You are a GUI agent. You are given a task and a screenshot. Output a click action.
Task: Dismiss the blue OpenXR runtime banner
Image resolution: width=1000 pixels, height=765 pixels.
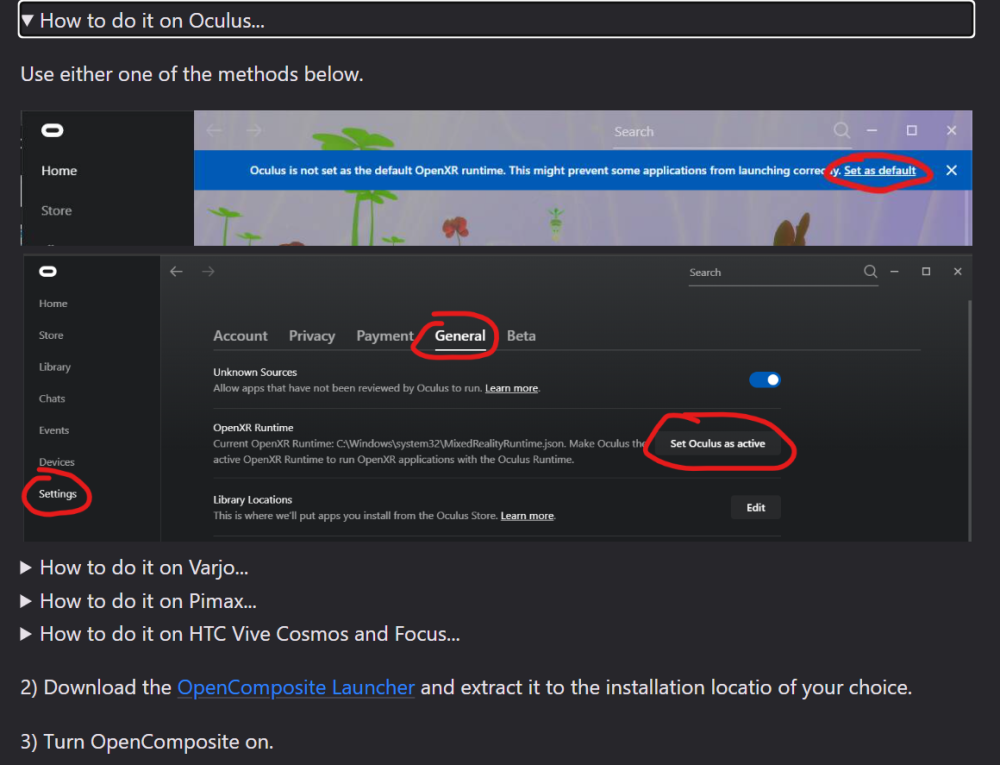point(951,170)
